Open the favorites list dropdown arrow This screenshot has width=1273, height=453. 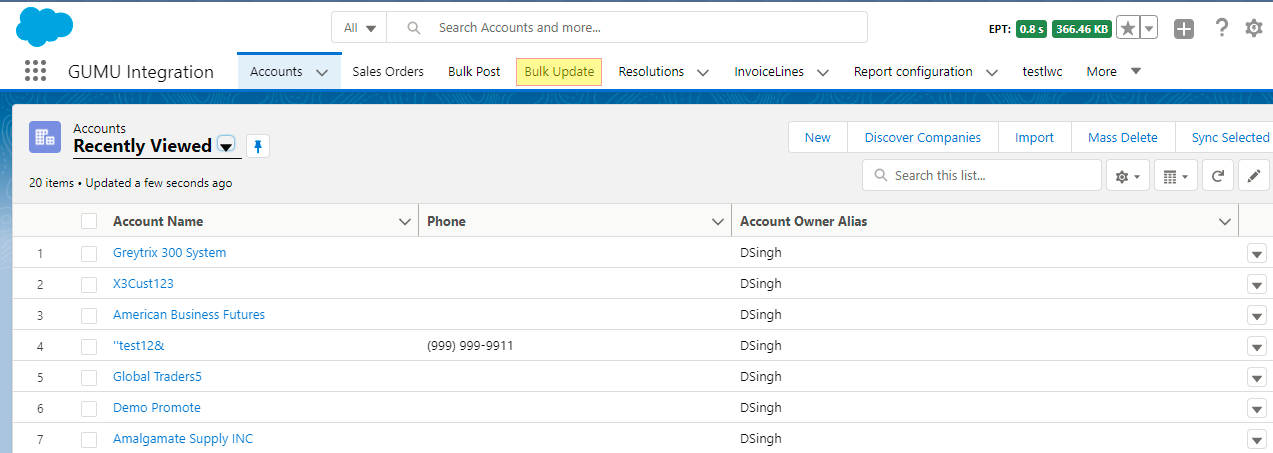coord(1149,28)
